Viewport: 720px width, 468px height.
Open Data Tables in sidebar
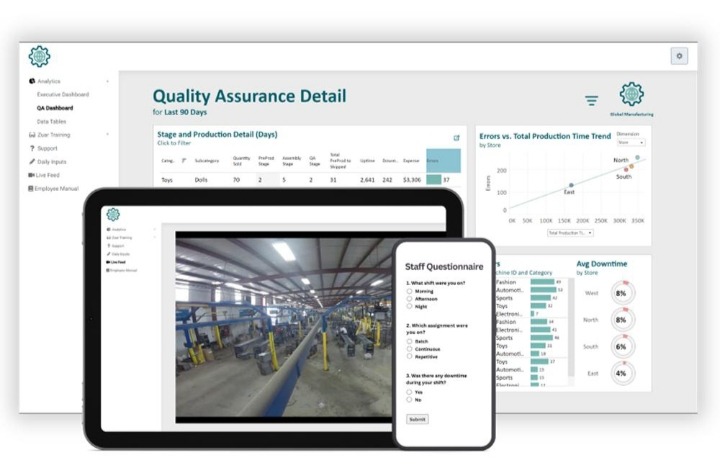click(51, 121)
